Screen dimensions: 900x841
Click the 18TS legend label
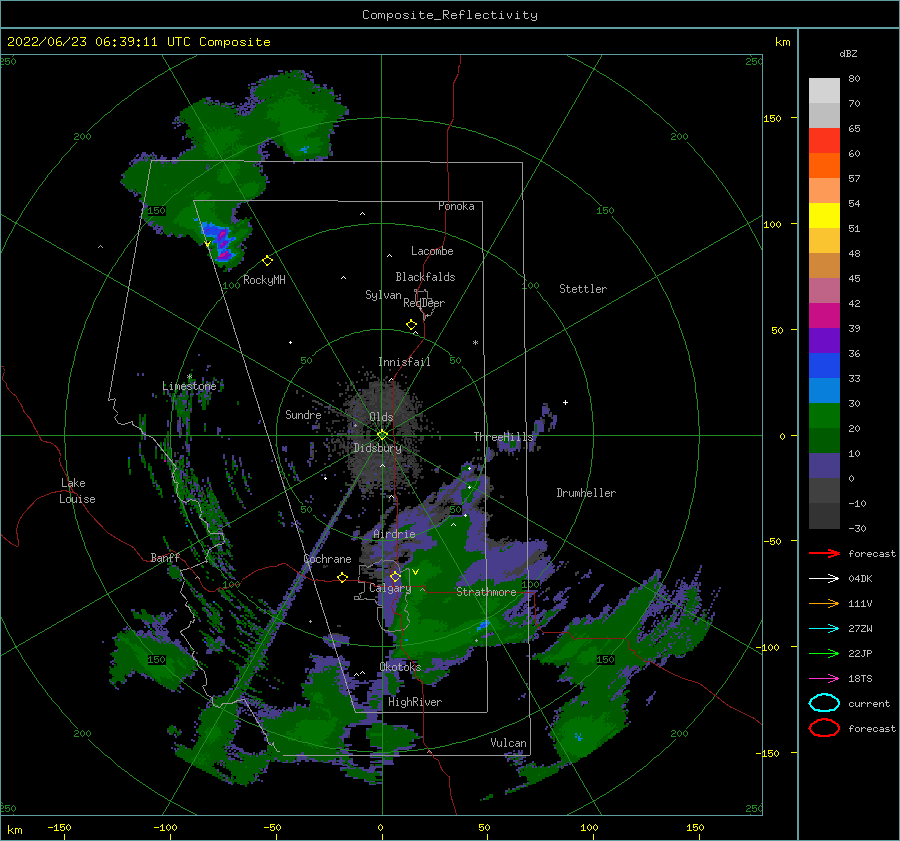click(860, 679)
